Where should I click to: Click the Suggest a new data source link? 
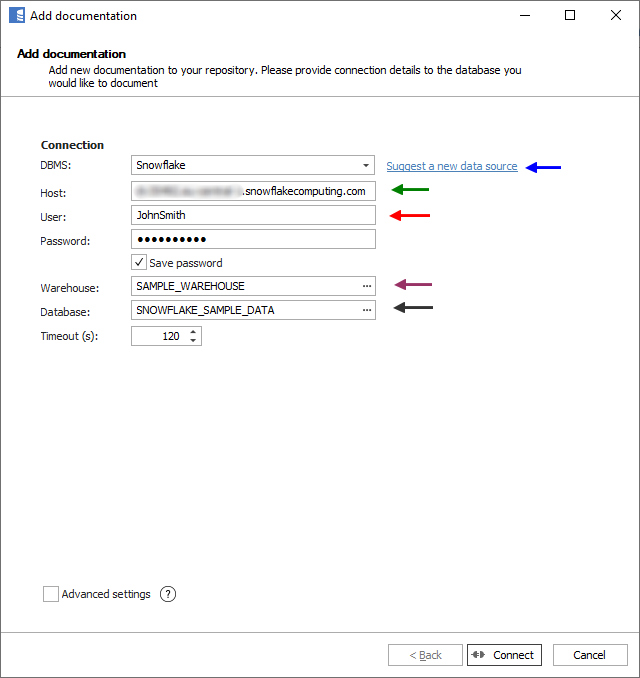pos(452,166)
